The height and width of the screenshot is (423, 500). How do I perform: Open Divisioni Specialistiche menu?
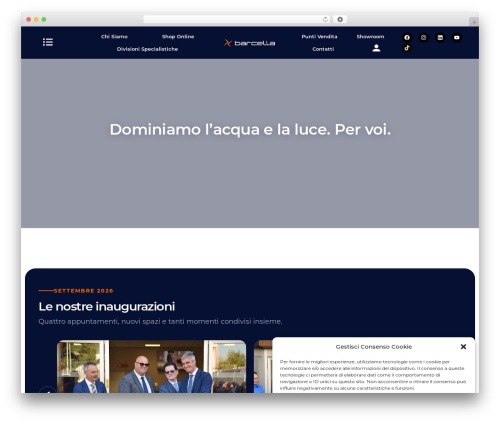point(147,49)
